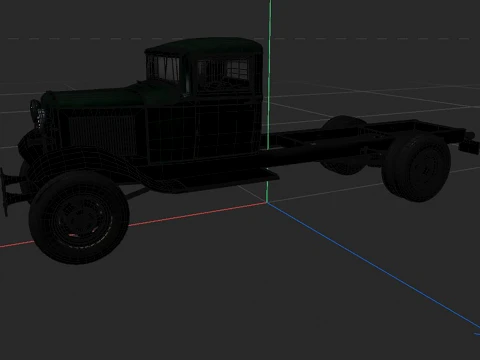Select the truck's front left wheel
The height and width of the screenshot is (360, 480).
(79, 217)
